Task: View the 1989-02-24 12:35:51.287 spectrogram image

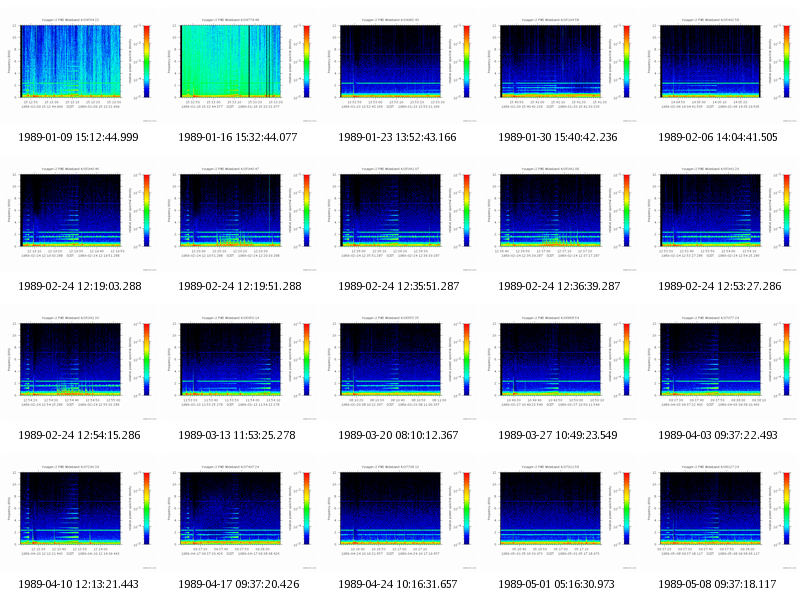Action: tap(399, 217)
